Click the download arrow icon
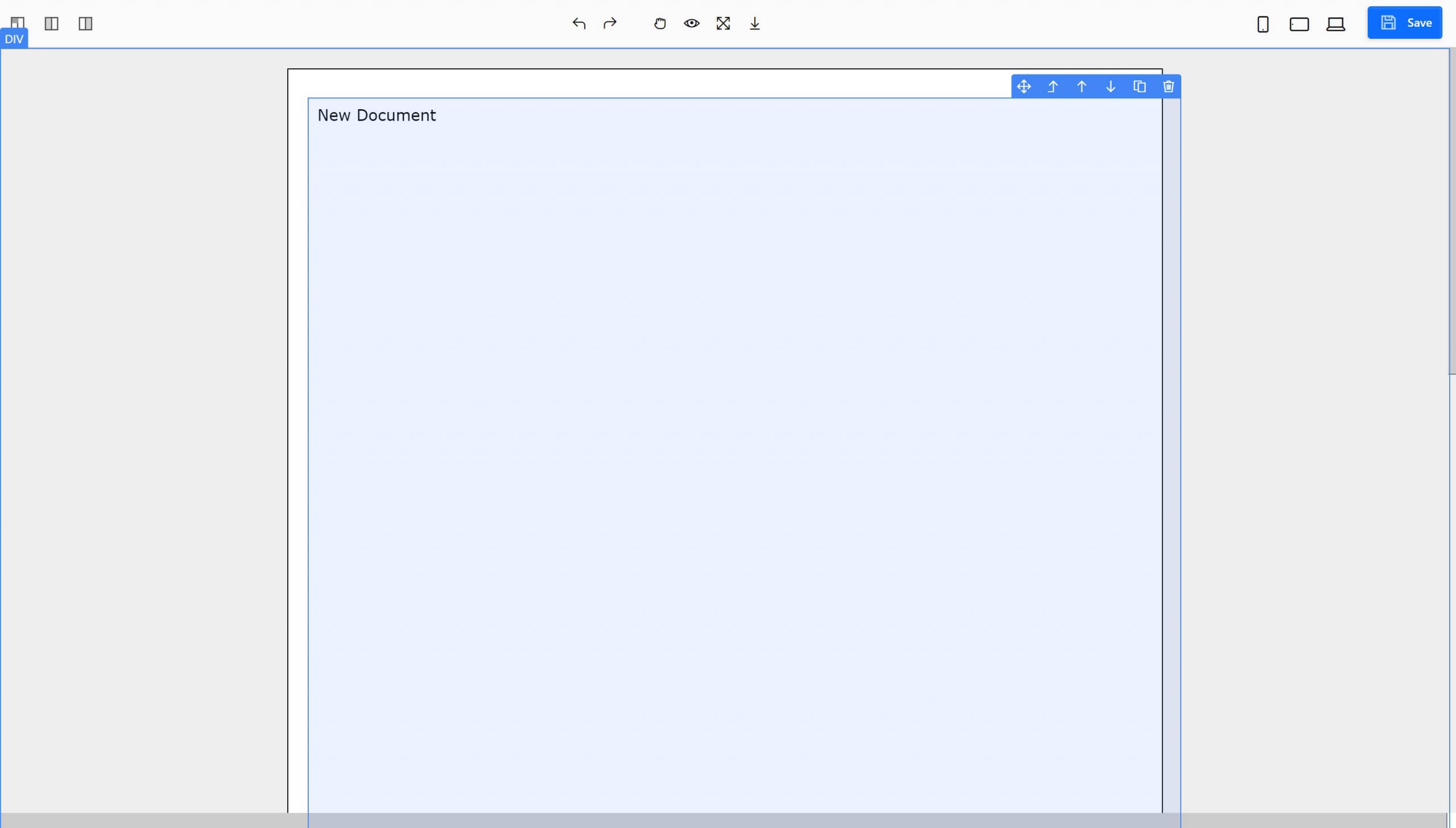The width and height of the screenshot is (1456, 828). (755, 23)
